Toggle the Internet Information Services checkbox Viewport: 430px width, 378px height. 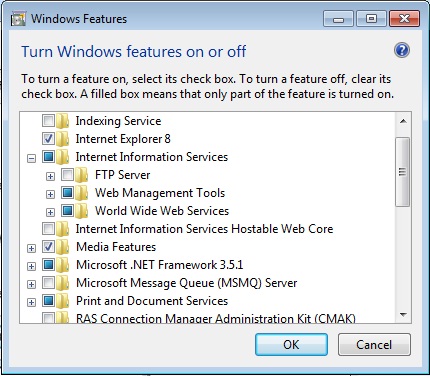click(x=48, y=156)
